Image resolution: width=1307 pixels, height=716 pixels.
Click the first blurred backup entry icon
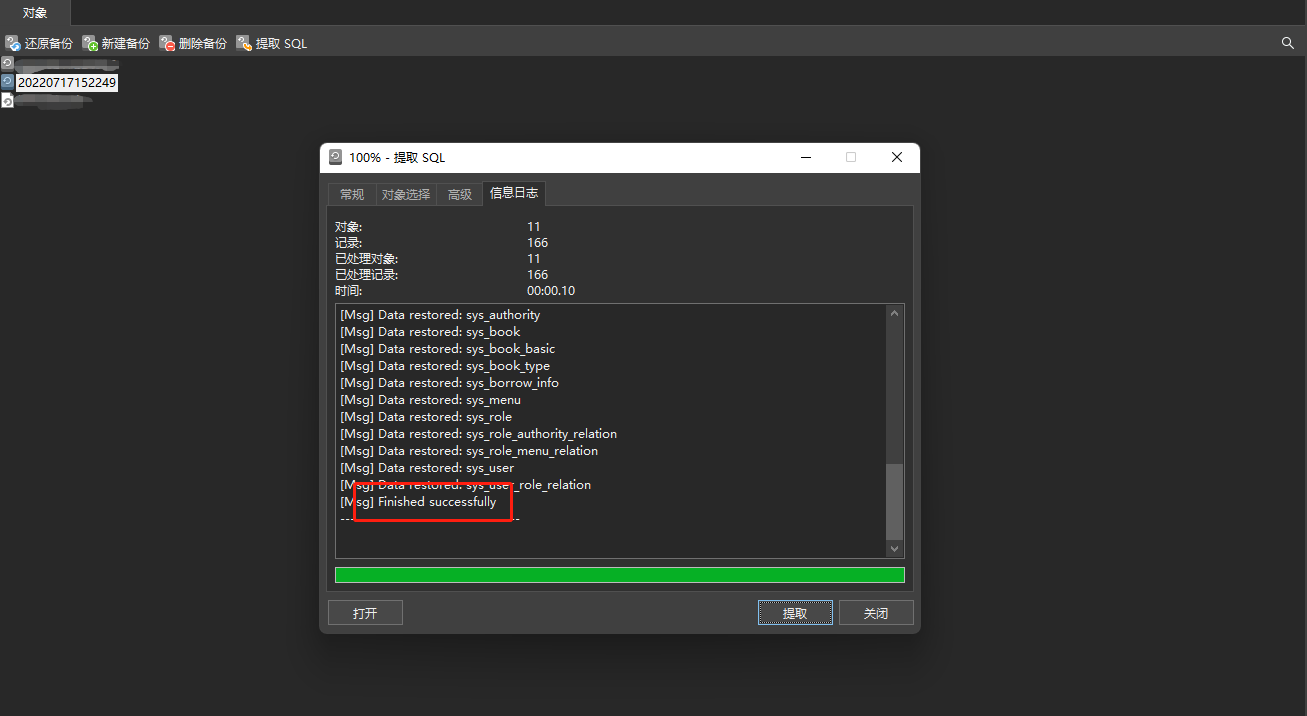(7, 63)
